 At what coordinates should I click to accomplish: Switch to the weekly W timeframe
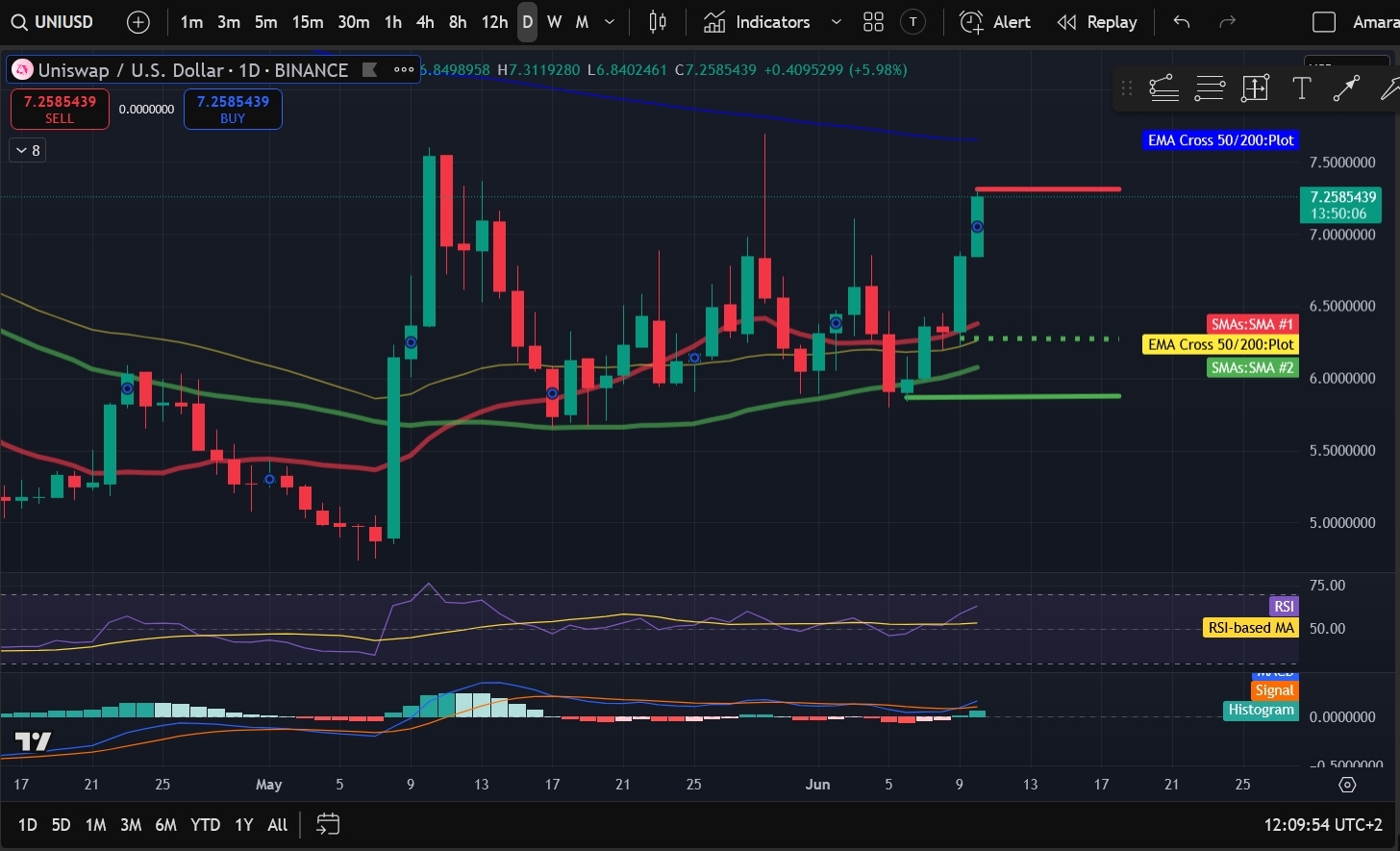555,22
